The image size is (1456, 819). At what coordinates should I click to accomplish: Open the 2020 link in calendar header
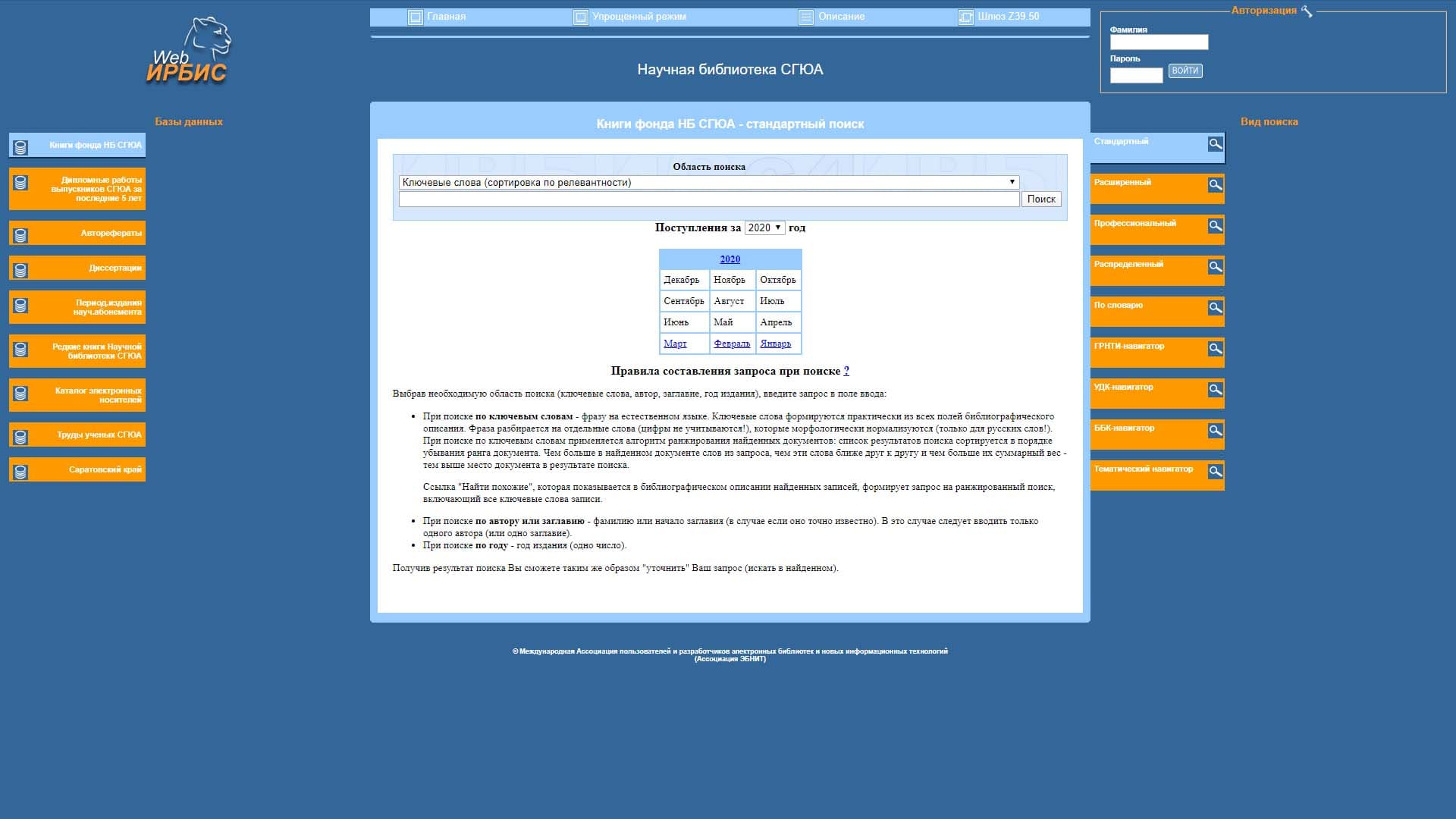pyautogui.click(x=730, y=259)
